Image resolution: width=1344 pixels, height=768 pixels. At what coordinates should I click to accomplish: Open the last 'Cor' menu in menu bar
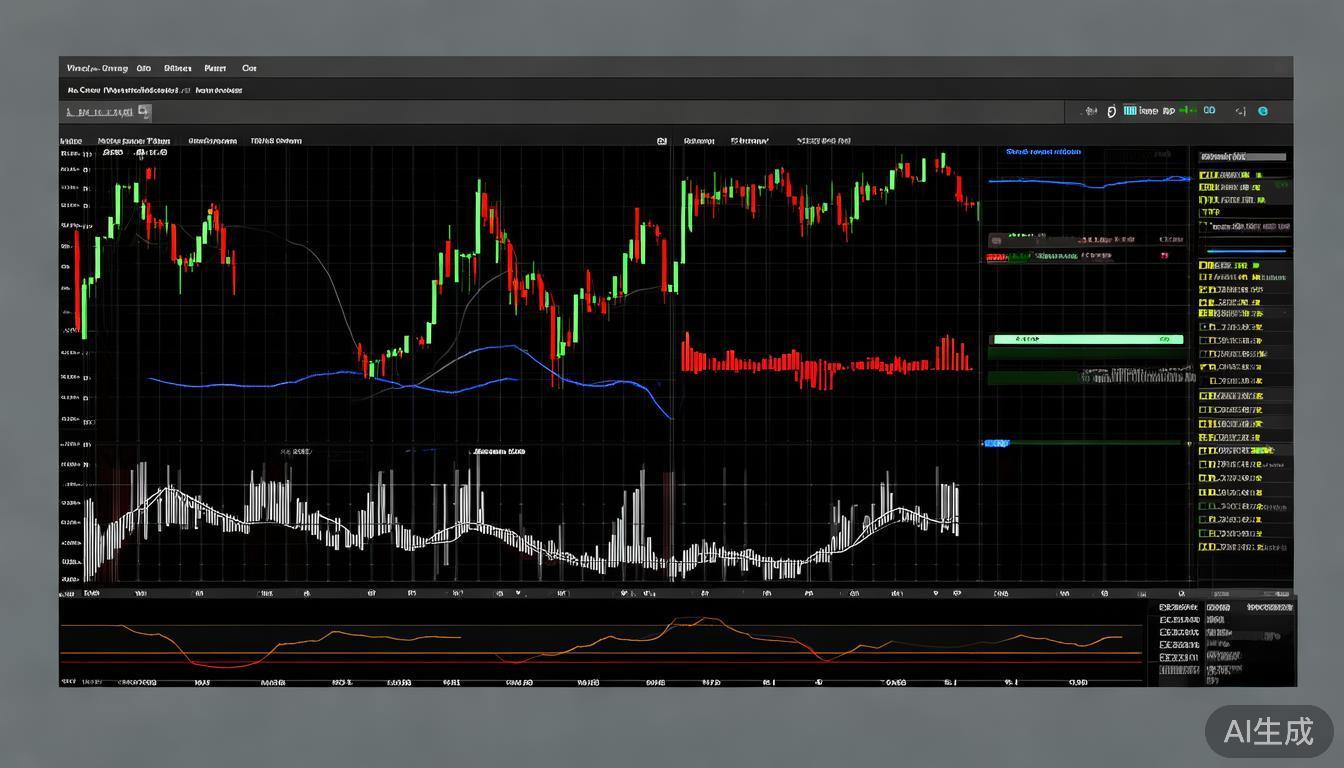point(249,69)
